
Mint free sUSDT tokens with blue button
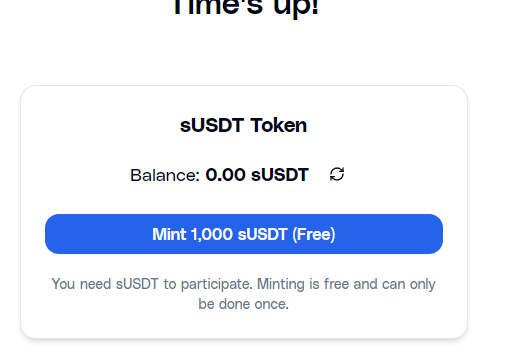click(244, 234)
